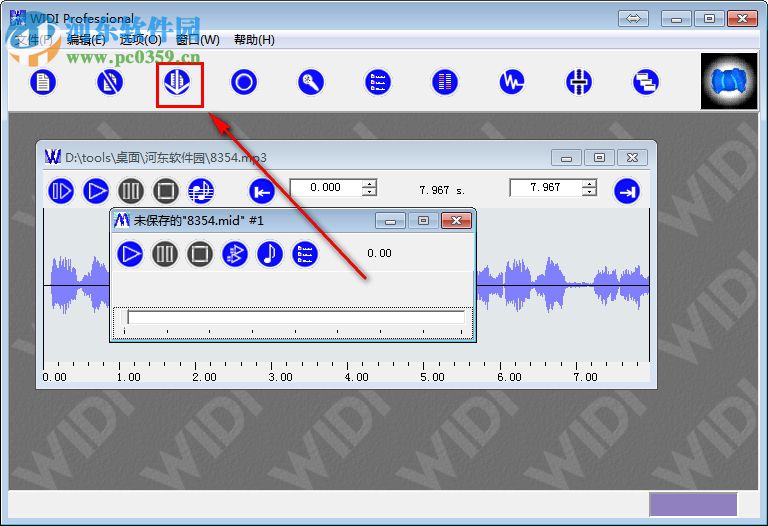Click the Bluetooth-like icon in mid window
This screenshot has width=768, height=526.
(x=235, y=254)
